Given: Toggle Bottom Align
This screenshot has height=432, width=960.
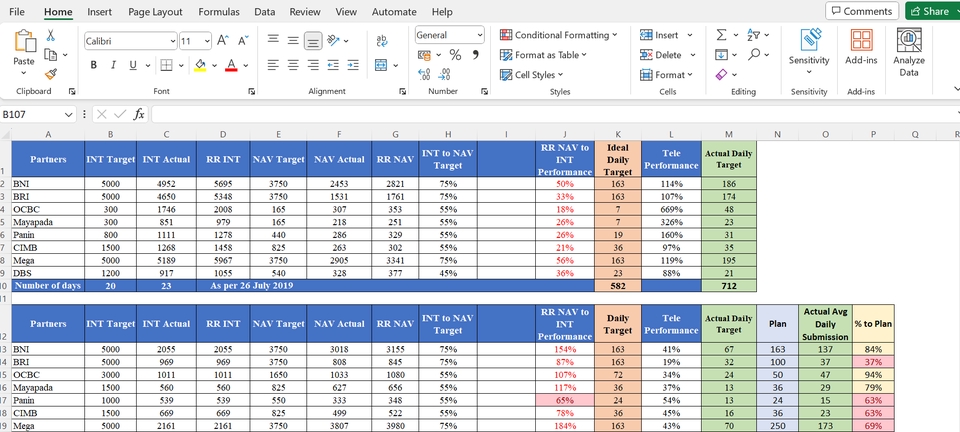Looking at the screenshot, I should tap(313, 41).
